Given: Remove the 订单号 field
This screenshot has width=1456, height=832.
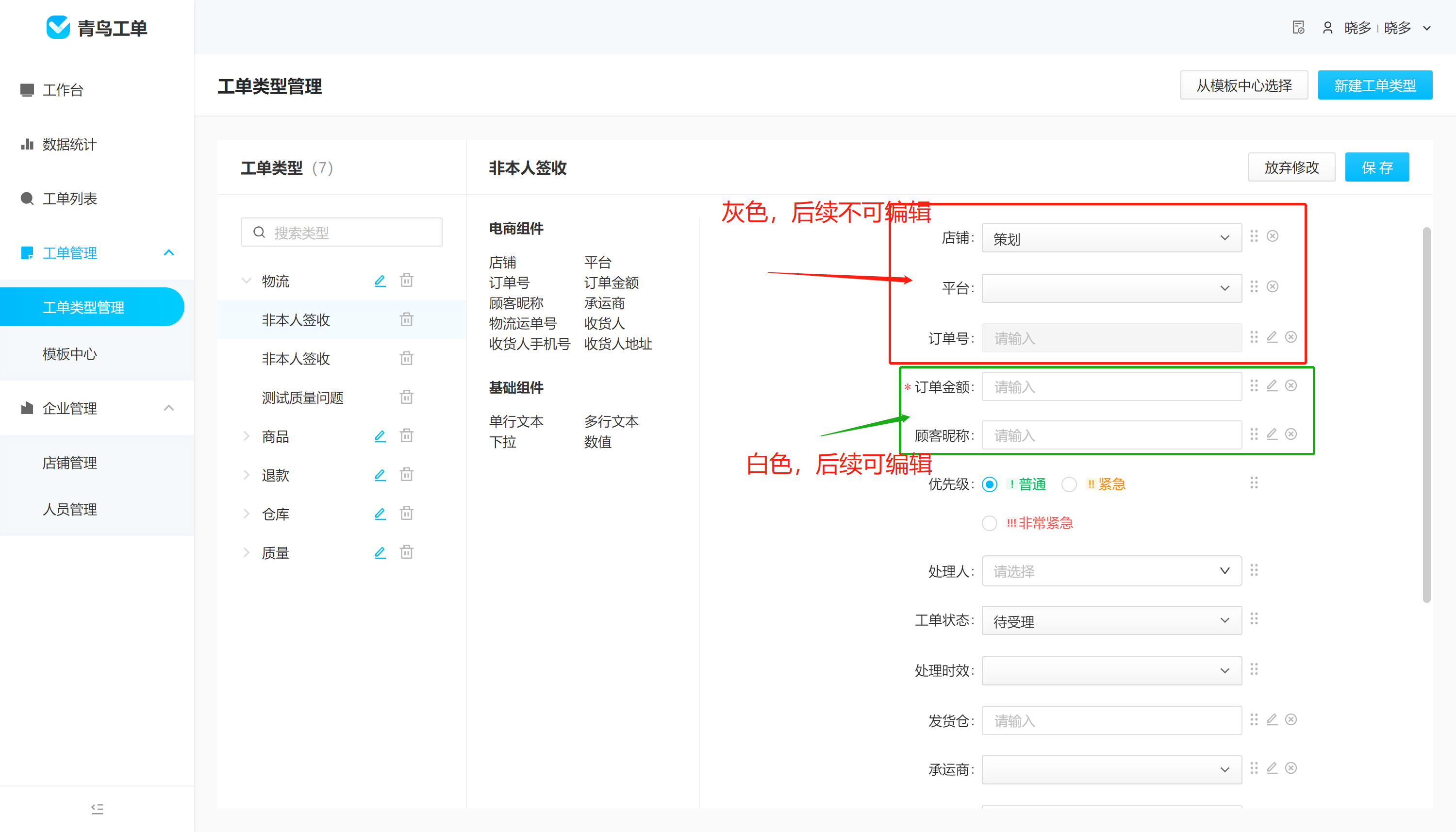Looking at the screenshot, I should pyautogui.click(x=1291, y=337).
